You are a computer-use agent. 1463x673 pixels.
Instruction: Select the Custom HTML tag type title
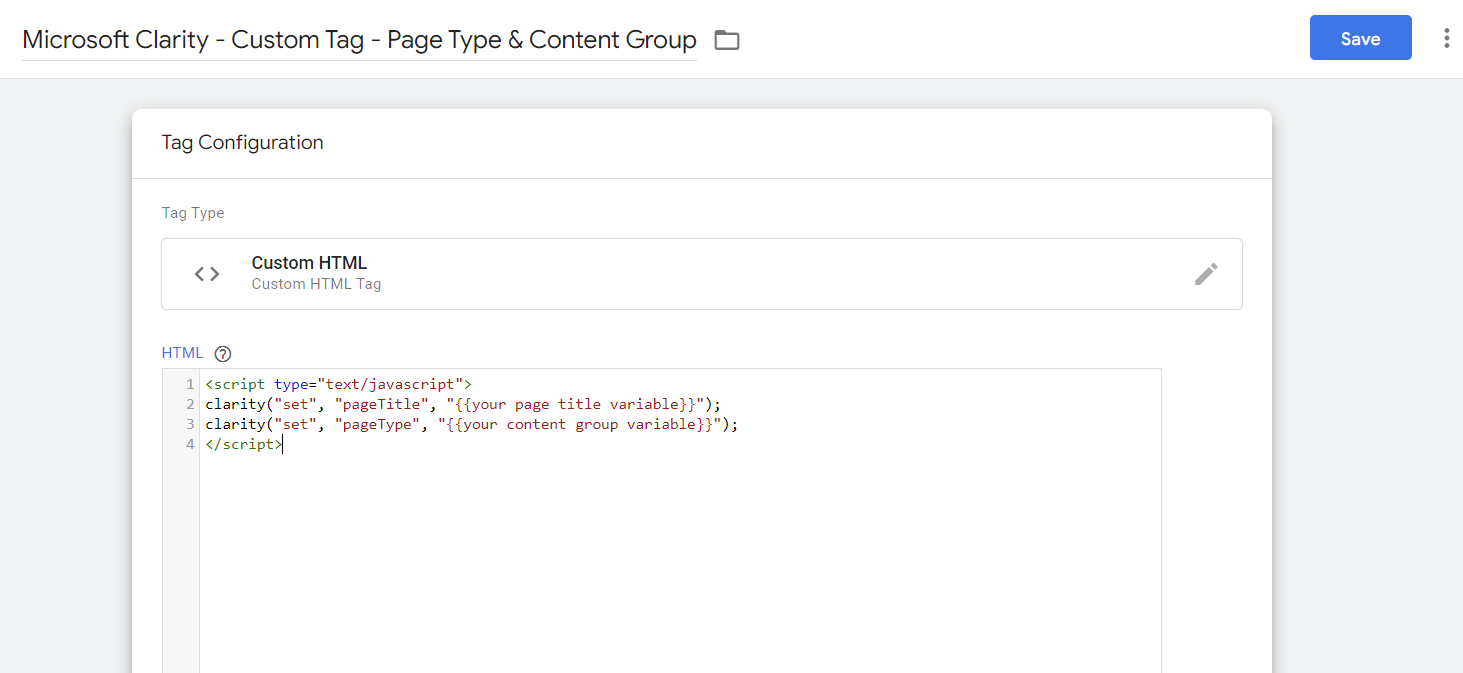click(309, 263)
